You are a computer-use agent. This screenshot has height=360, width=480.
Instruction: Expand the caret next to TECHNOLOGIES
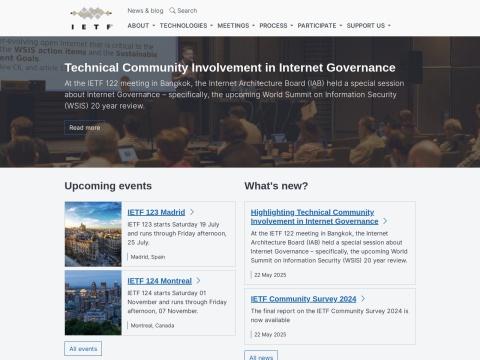(x=211, y=26)
